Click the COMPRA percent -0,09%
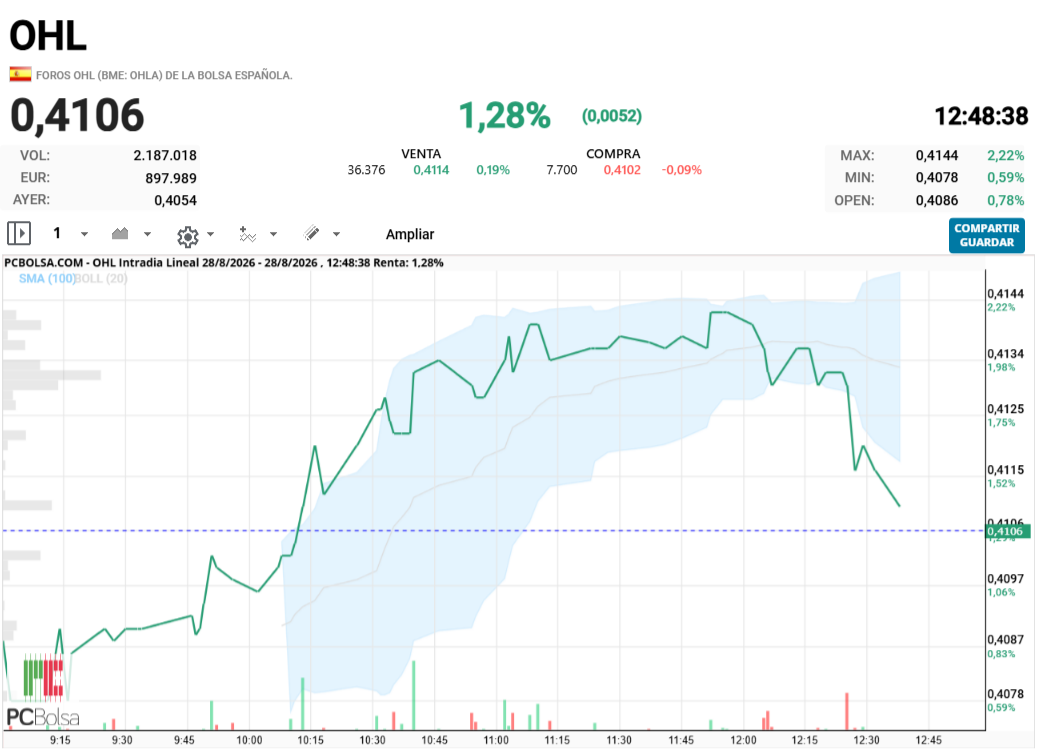Image resolution: width=1037 pixels, height=749 pixels. (x=682, y=170)
